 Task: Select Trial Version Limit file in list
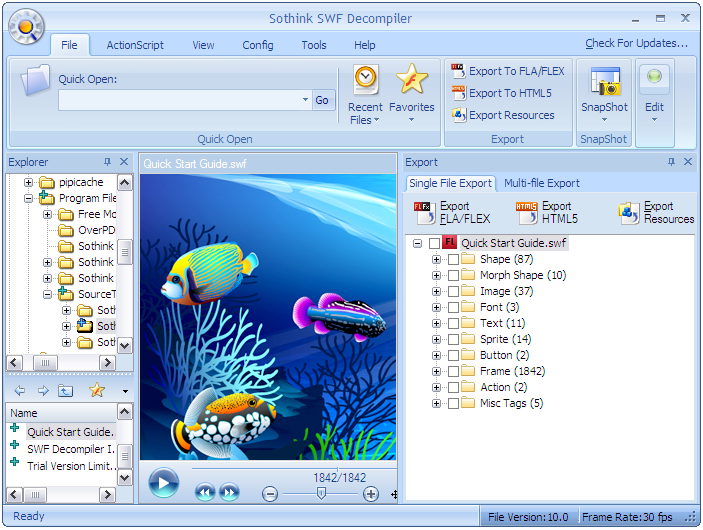pos(71,466)
